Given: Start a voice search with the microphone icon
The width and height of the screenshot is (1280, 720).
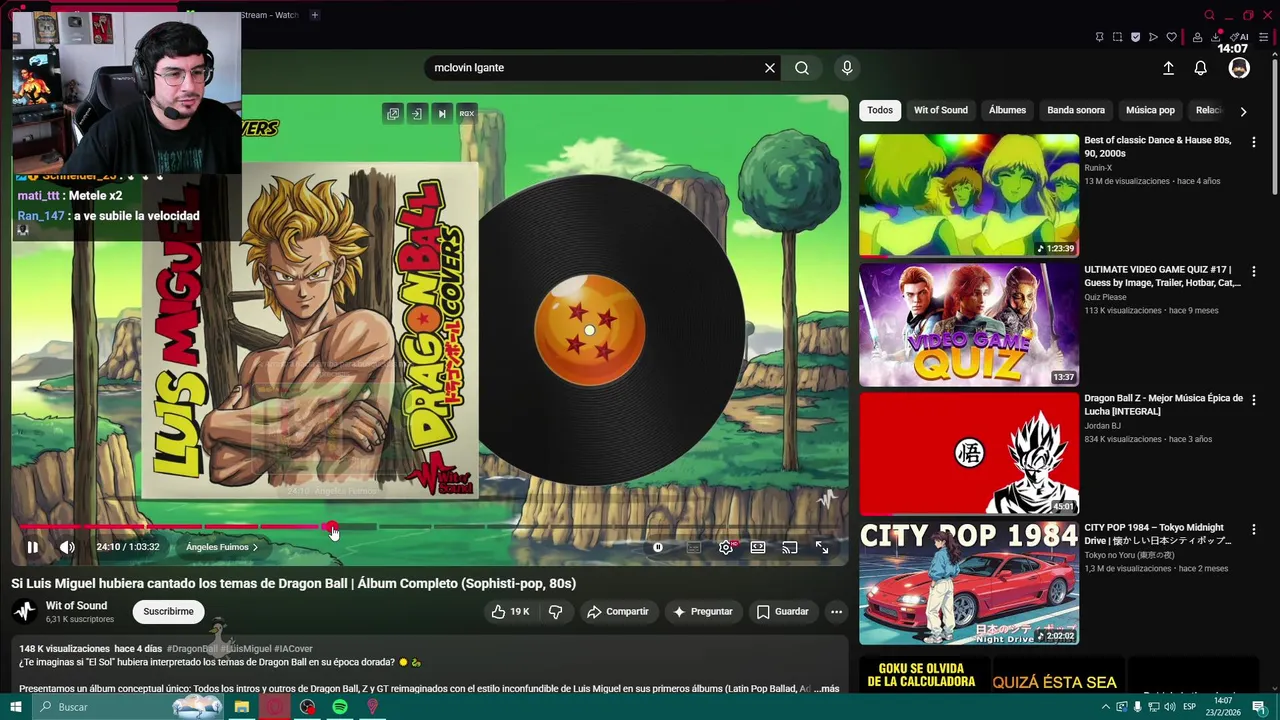Looking at the screenshot, I should (847, 68).
